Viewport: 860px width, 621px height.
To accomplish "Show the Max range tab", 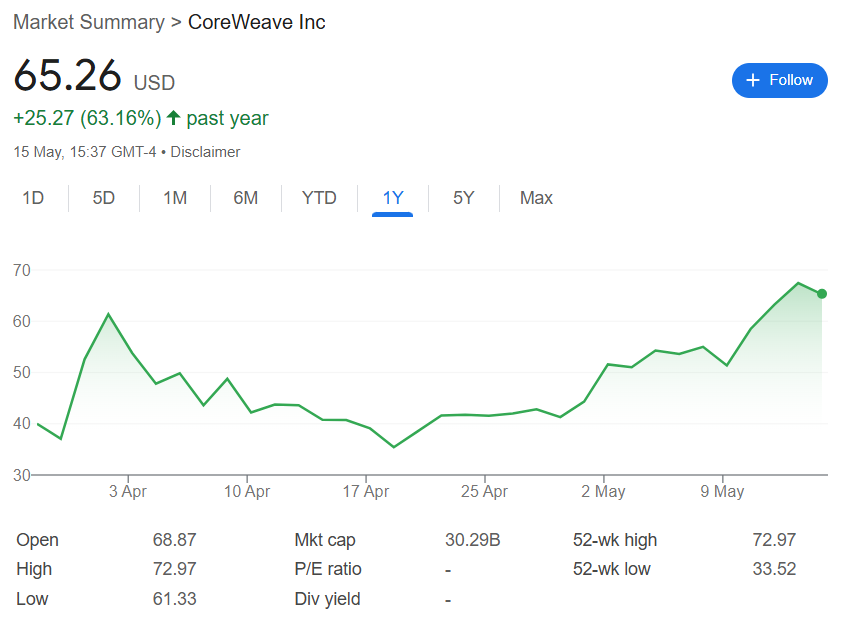I will click(x=536, y=198).
